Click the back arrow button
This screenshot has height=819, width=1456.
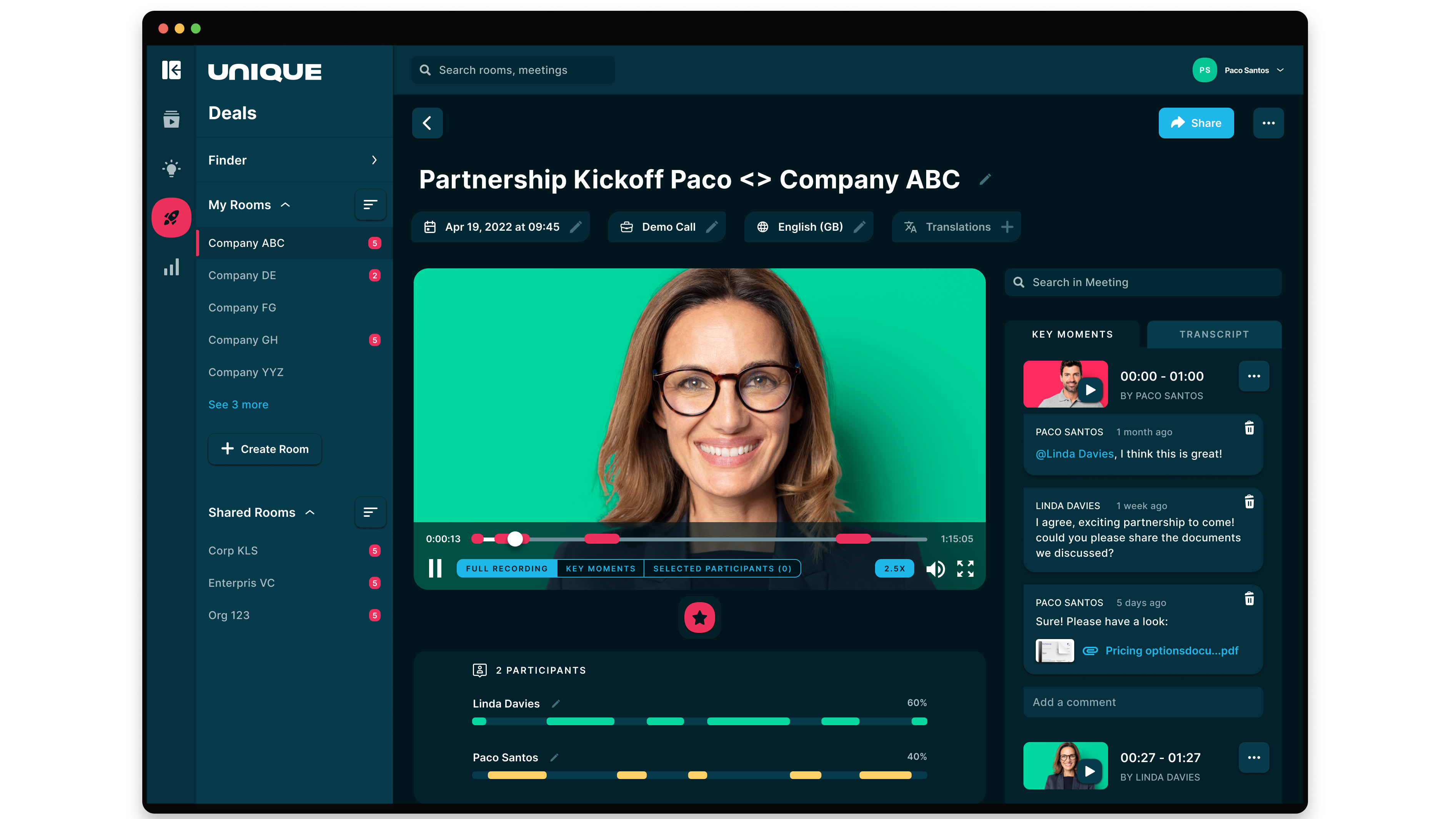[x=427, y=123]
